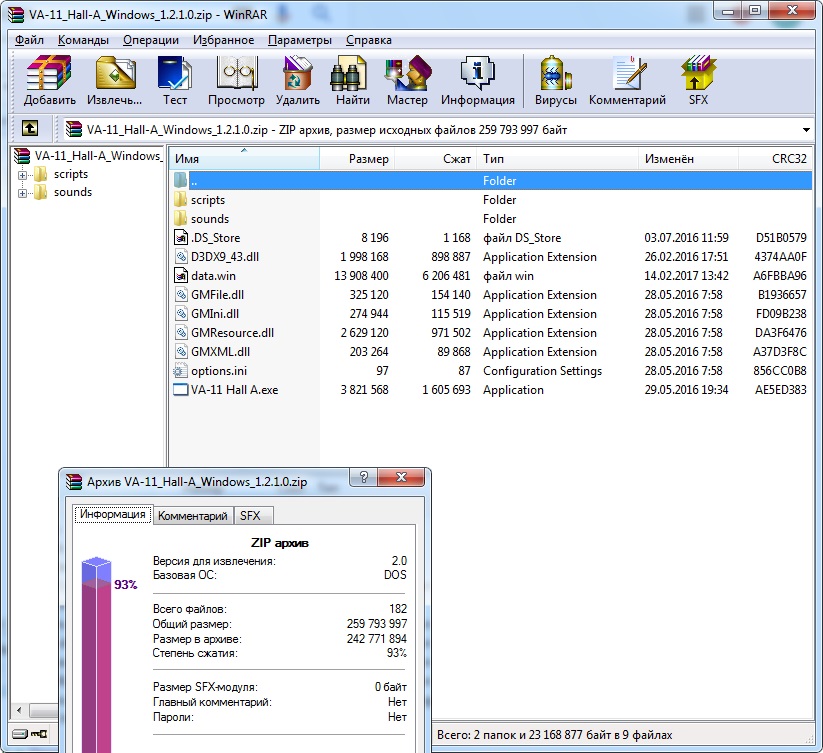
Task: Open the Файл menu
Action: coord(29,40)
